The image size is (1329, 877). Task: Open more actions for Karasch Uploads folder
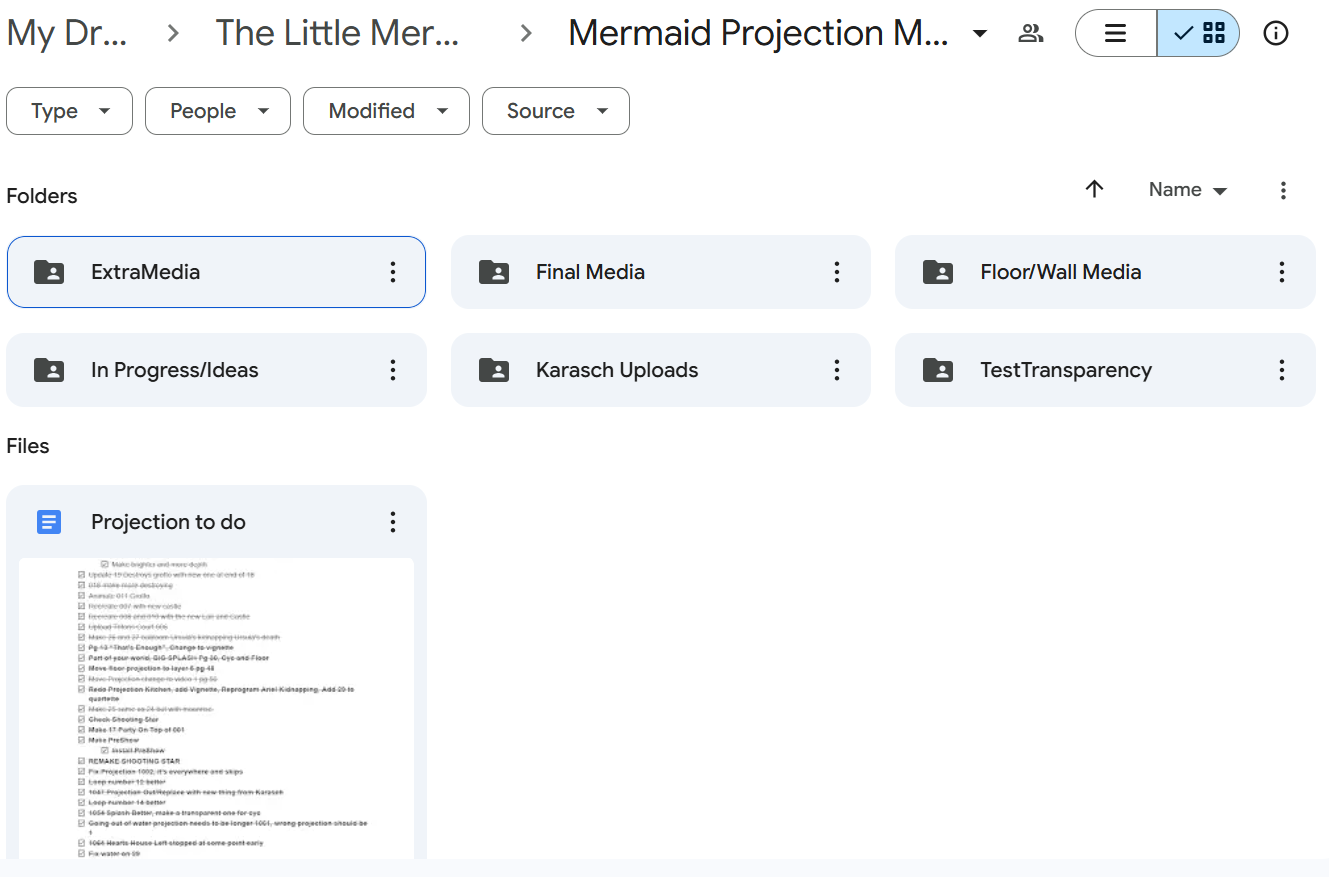coord(837,370)
